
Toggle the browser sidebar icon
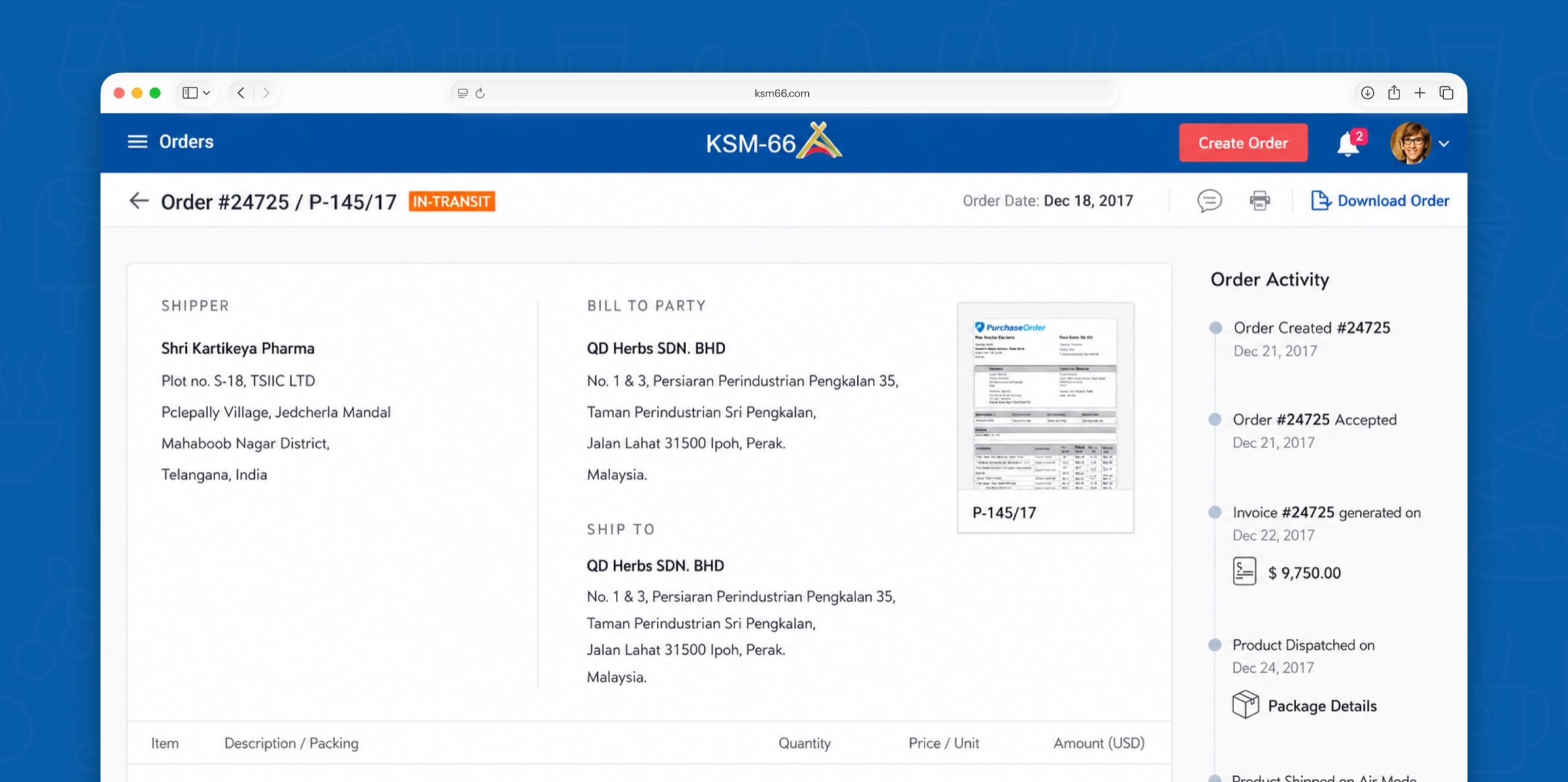[190, 93]
